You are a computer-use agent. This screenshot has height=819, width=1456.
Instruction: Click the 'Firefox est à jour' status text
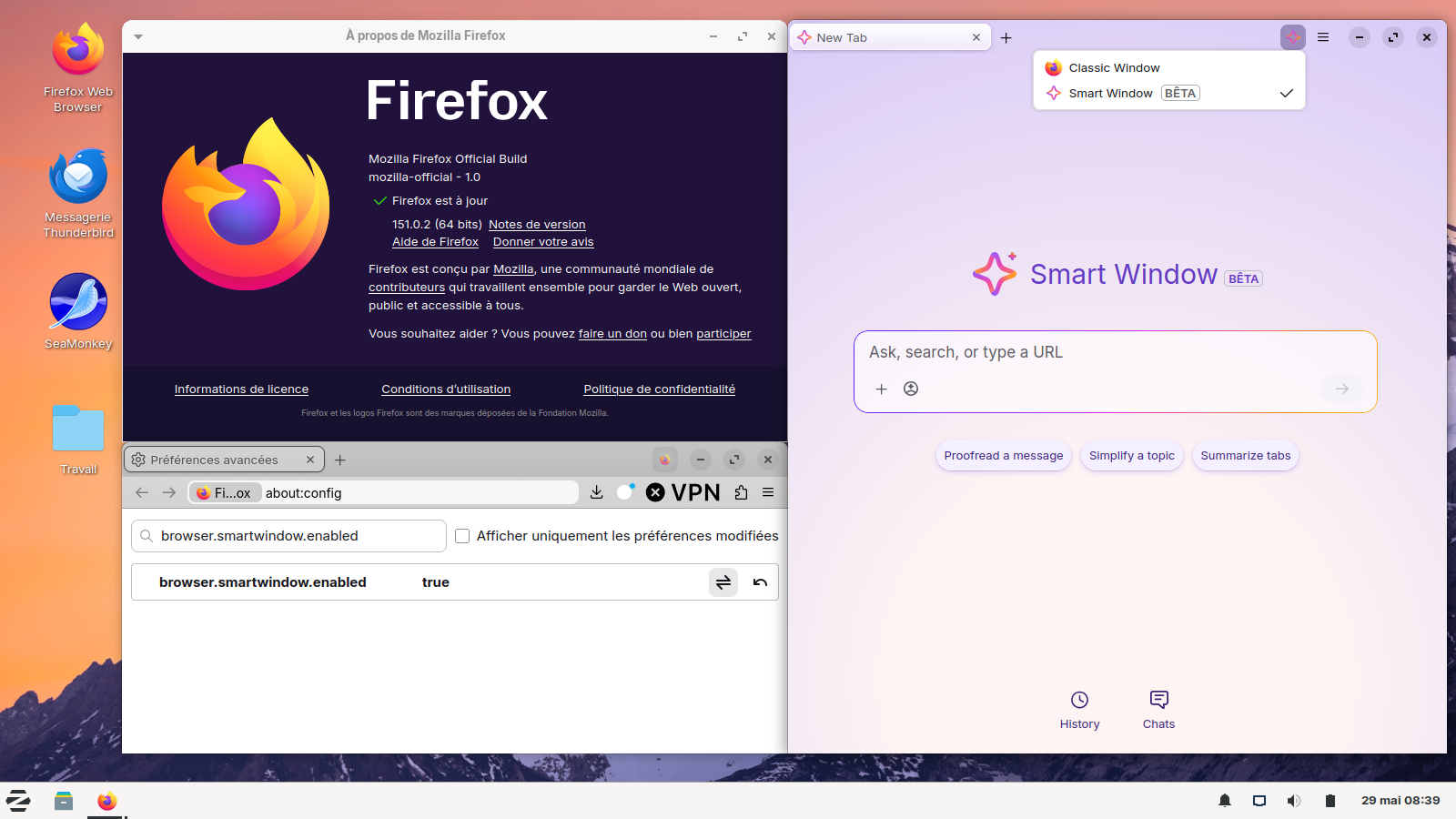click(x=440, y=201)
